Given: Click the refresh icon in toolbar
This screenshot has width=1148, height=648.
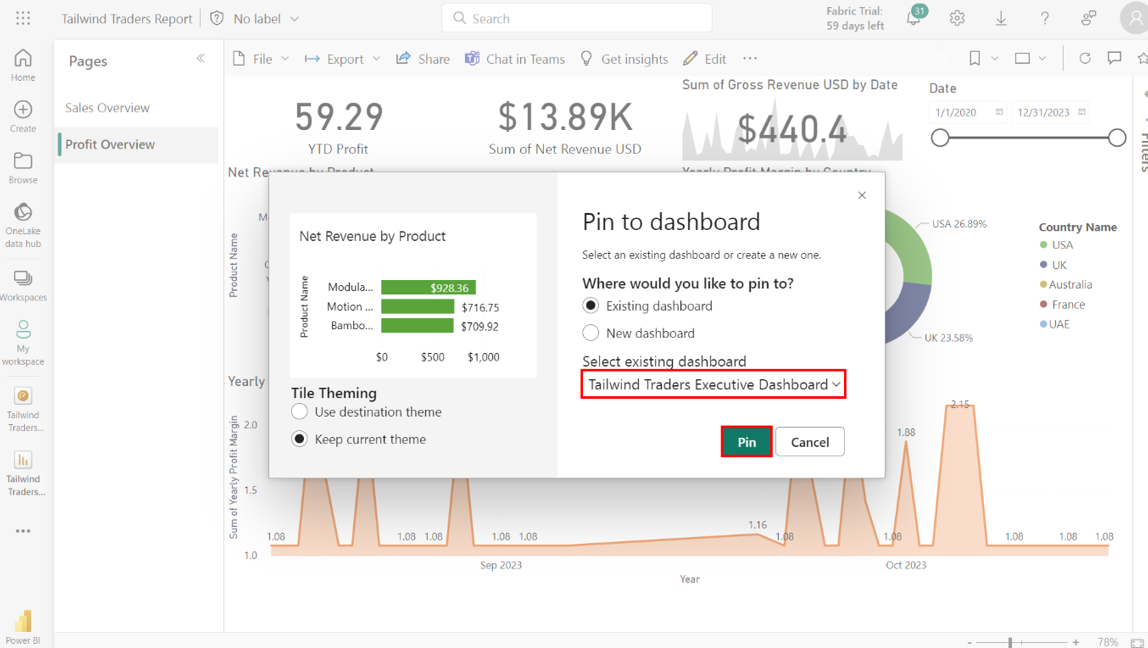Looking at the screenshot, I should pos(1085,59).
